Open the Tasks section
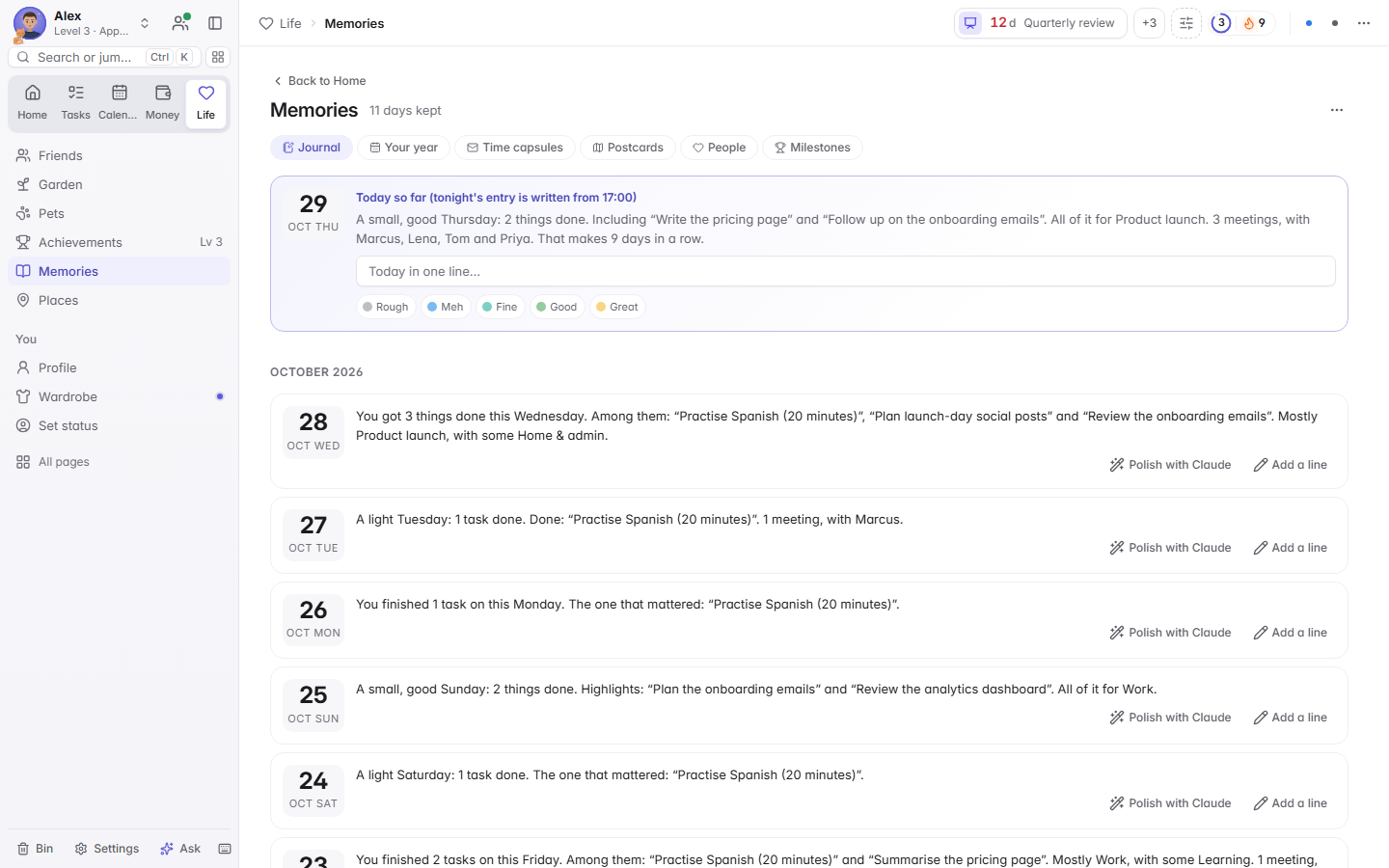This screenshot has height=868, width=1389. 75,103
